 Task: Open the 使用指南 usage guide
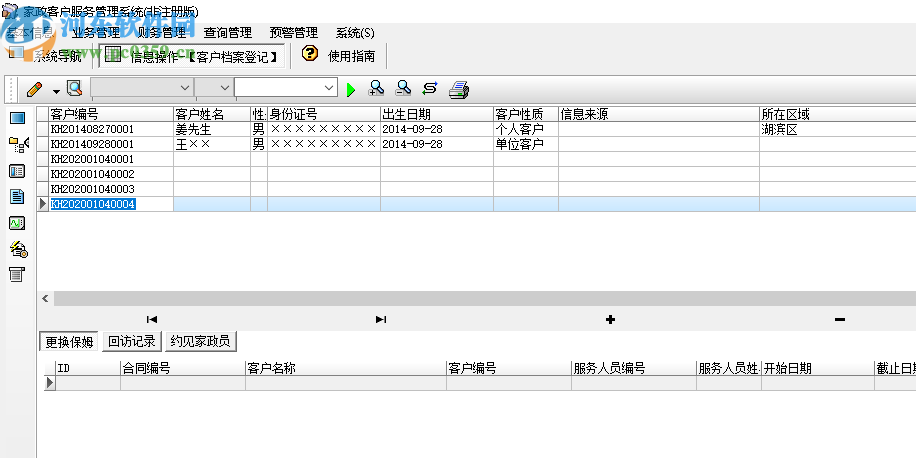pos(351,56)
